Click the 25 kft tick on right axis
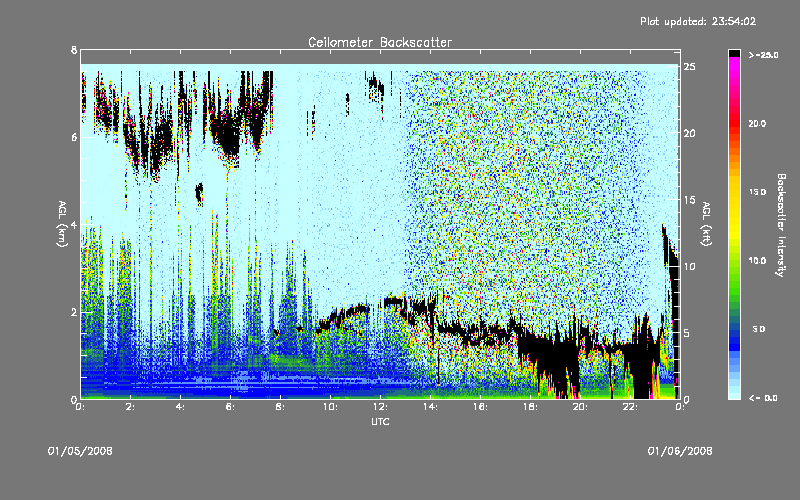Viewport: 800px width, 500px height. click(x=689, y=67)
